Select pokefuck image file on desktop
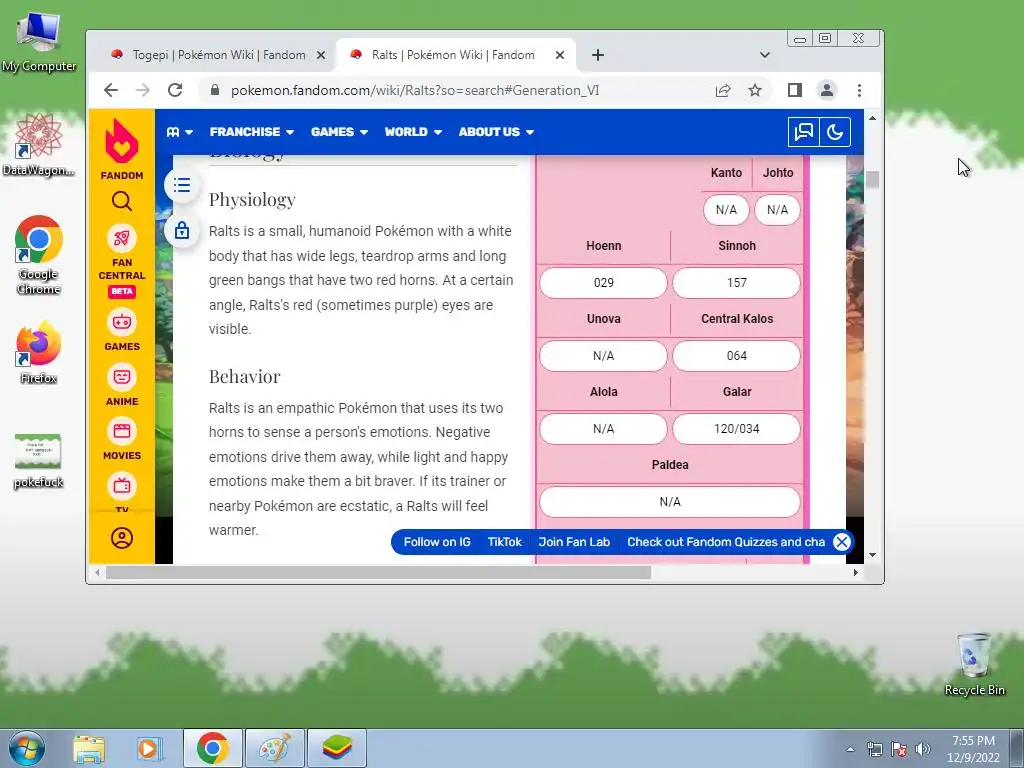The width and height of the screenshot is (1024, 768). point(39,461)
